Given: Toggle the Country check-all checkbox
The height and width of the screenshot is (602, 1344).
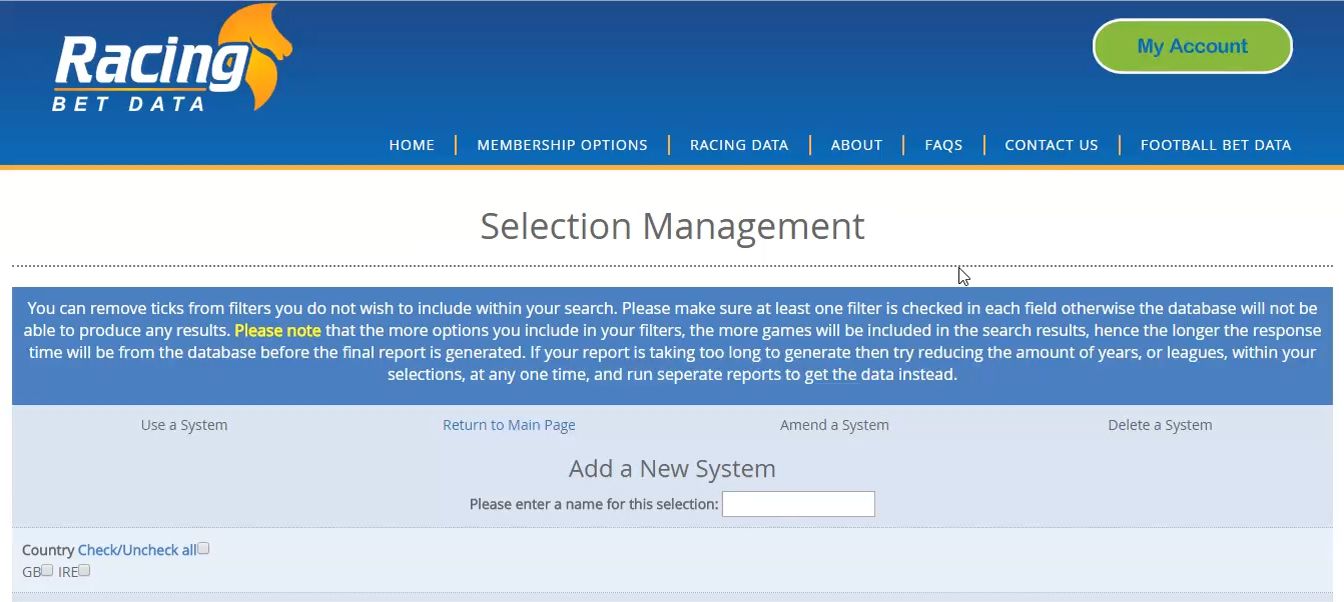Looking at the screenshot, I should coord(204,549).
